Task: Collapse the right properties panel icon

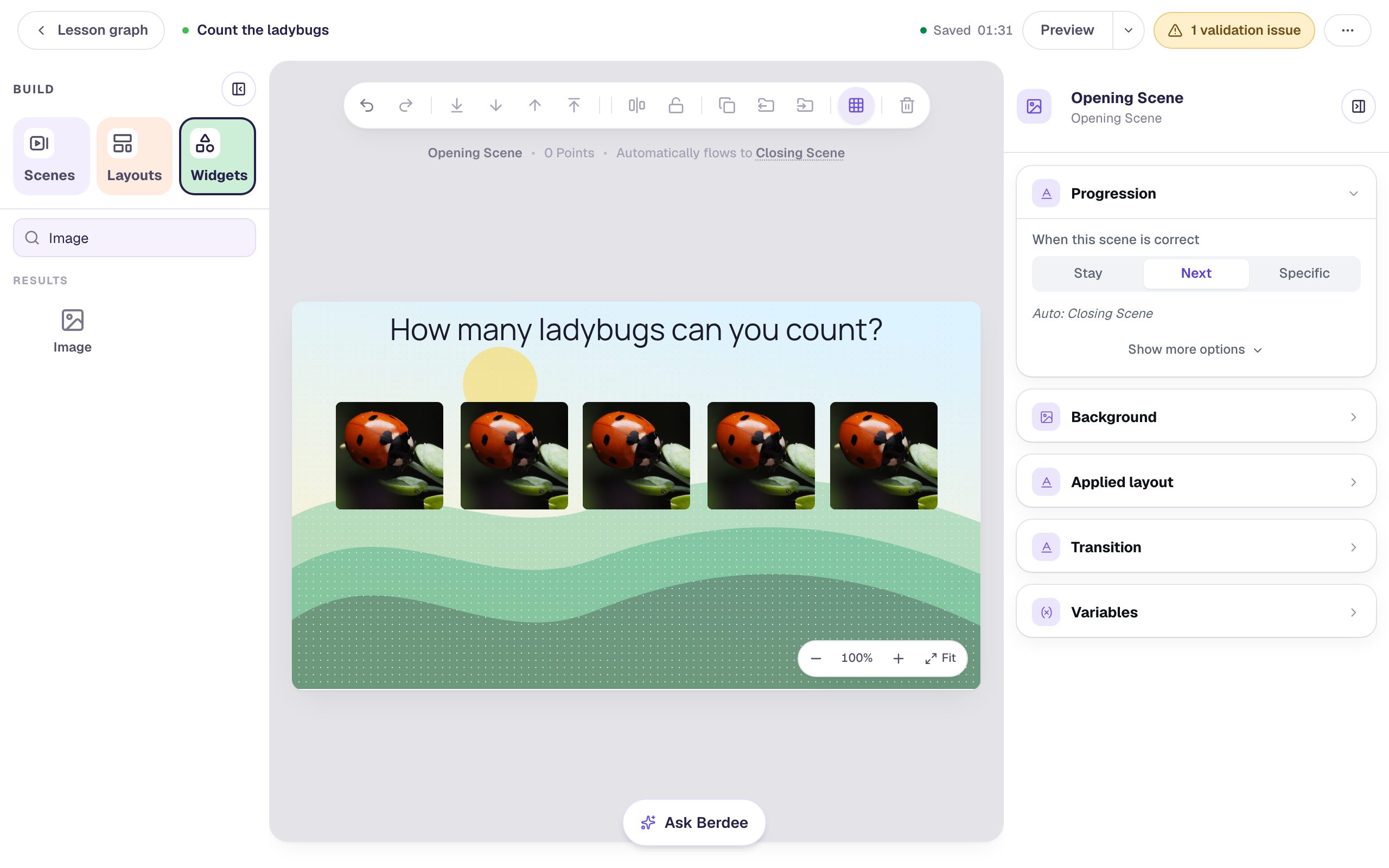Action: pyautogui.click(x=1358, y=106)
